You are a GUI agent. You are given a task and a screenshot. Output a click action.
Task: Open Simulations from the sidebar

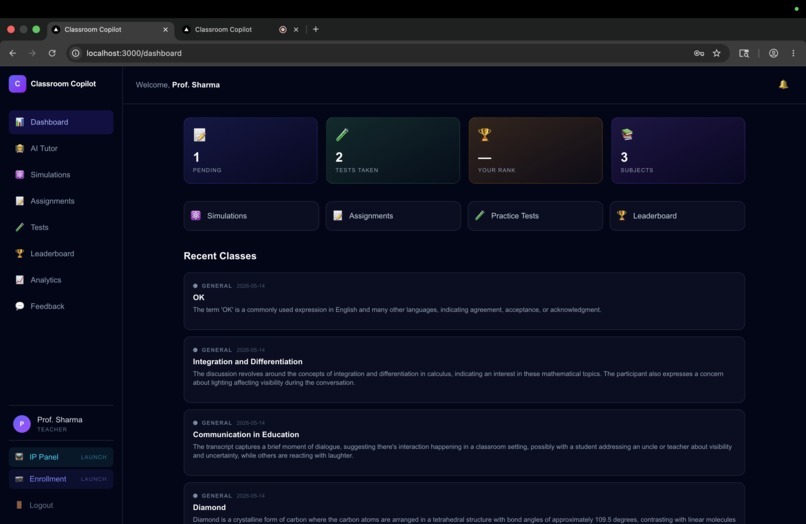pyautogui.click(x=61, y=174)
